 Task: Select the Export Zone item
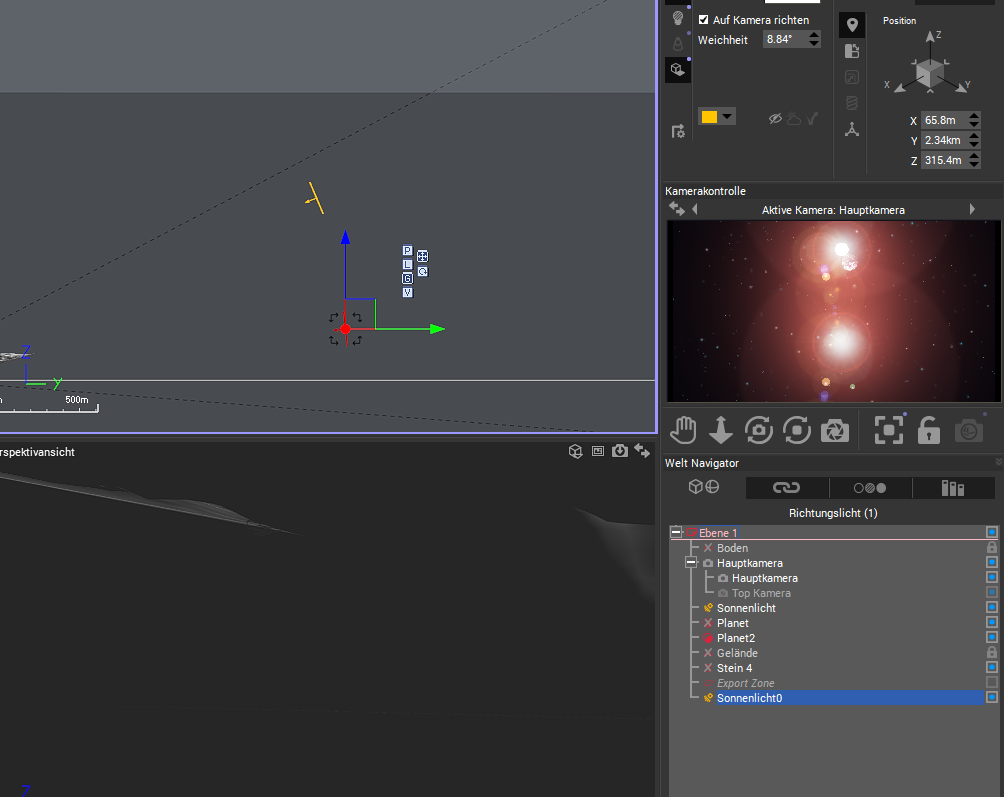click(745, 683)
